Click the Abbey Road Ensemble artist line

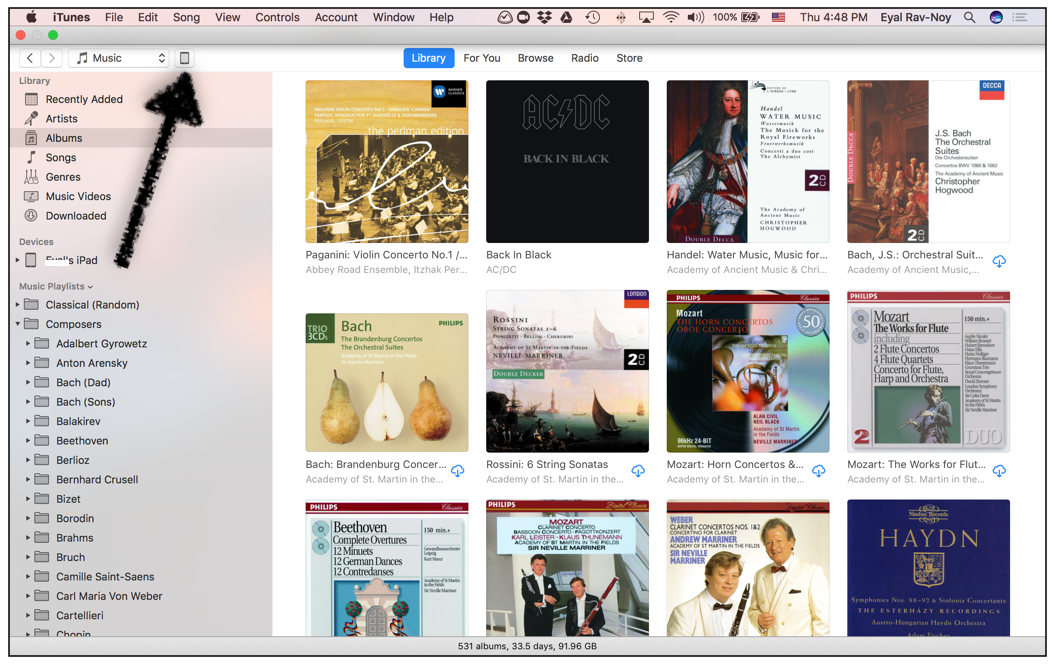tap(386, 269)
